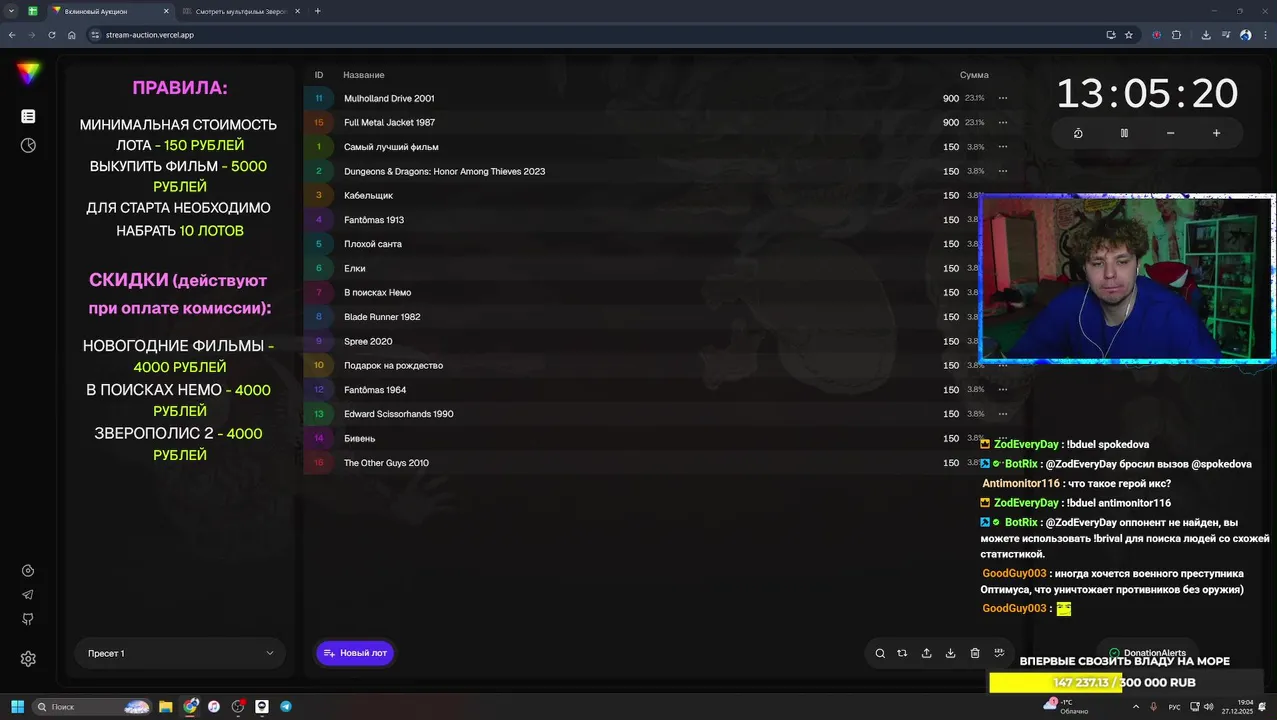Subtract time with the minus button
This screenshot has height=720, width=1277.
pyautogui.click(x=1170, y=133)
